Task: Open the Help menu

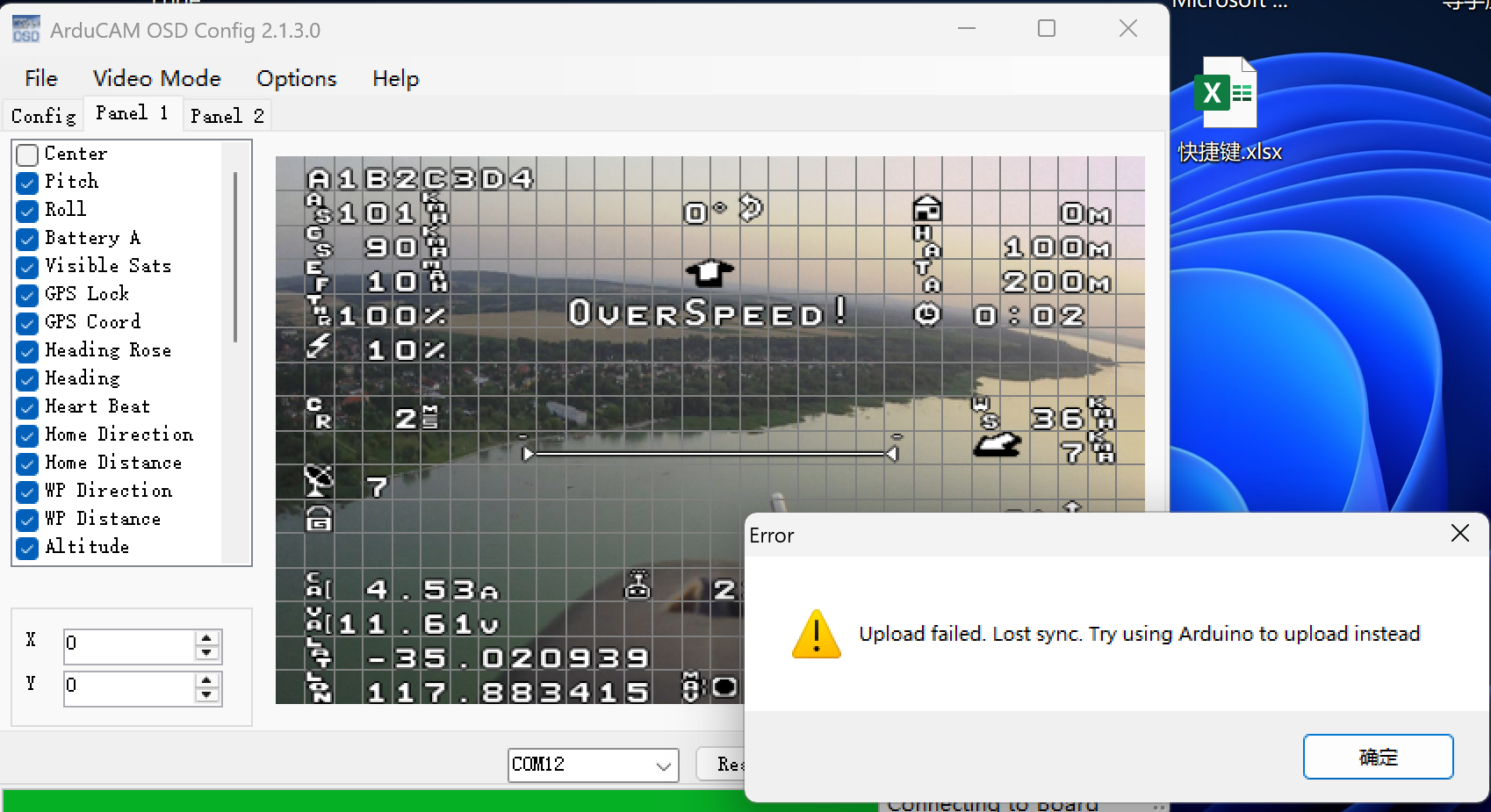Action: click(x=395, y=78)
